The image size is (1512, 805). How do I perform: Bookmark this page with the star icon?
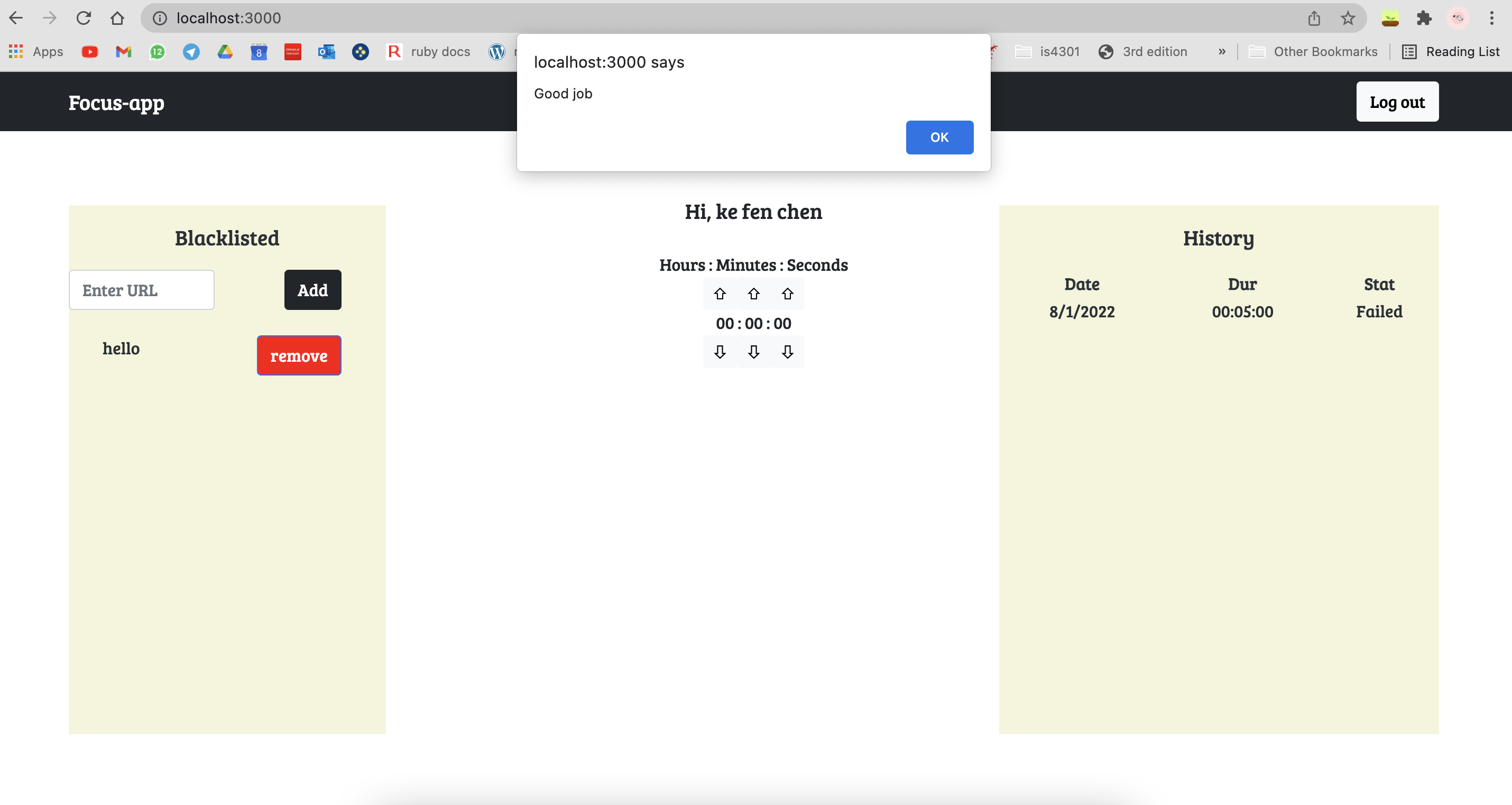pyautogui.click(x=1348, y=18)
